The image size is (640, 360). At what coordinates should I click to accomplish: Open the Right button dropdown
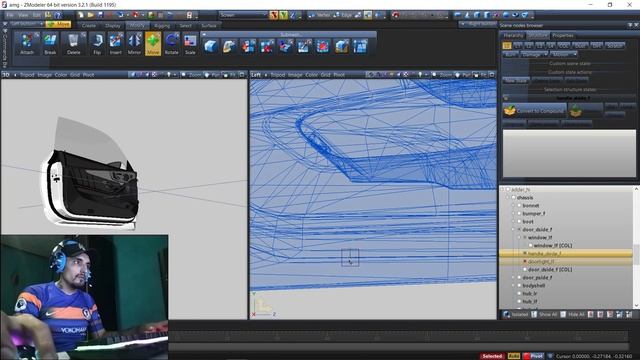coord(478,24)
